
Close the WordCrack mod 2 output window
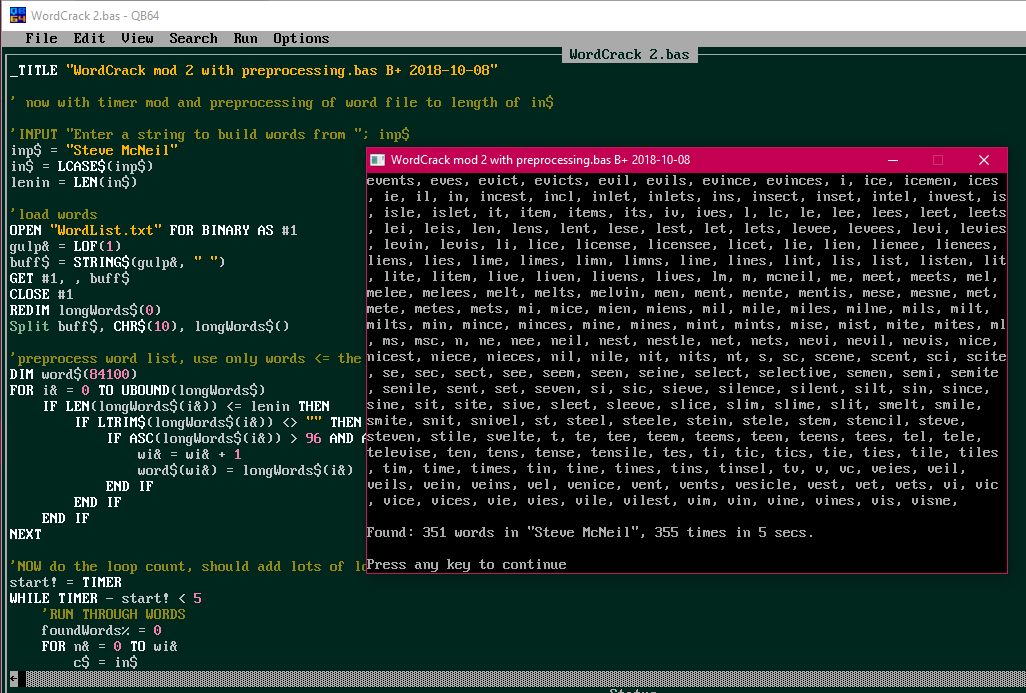(x=983, y=160)
